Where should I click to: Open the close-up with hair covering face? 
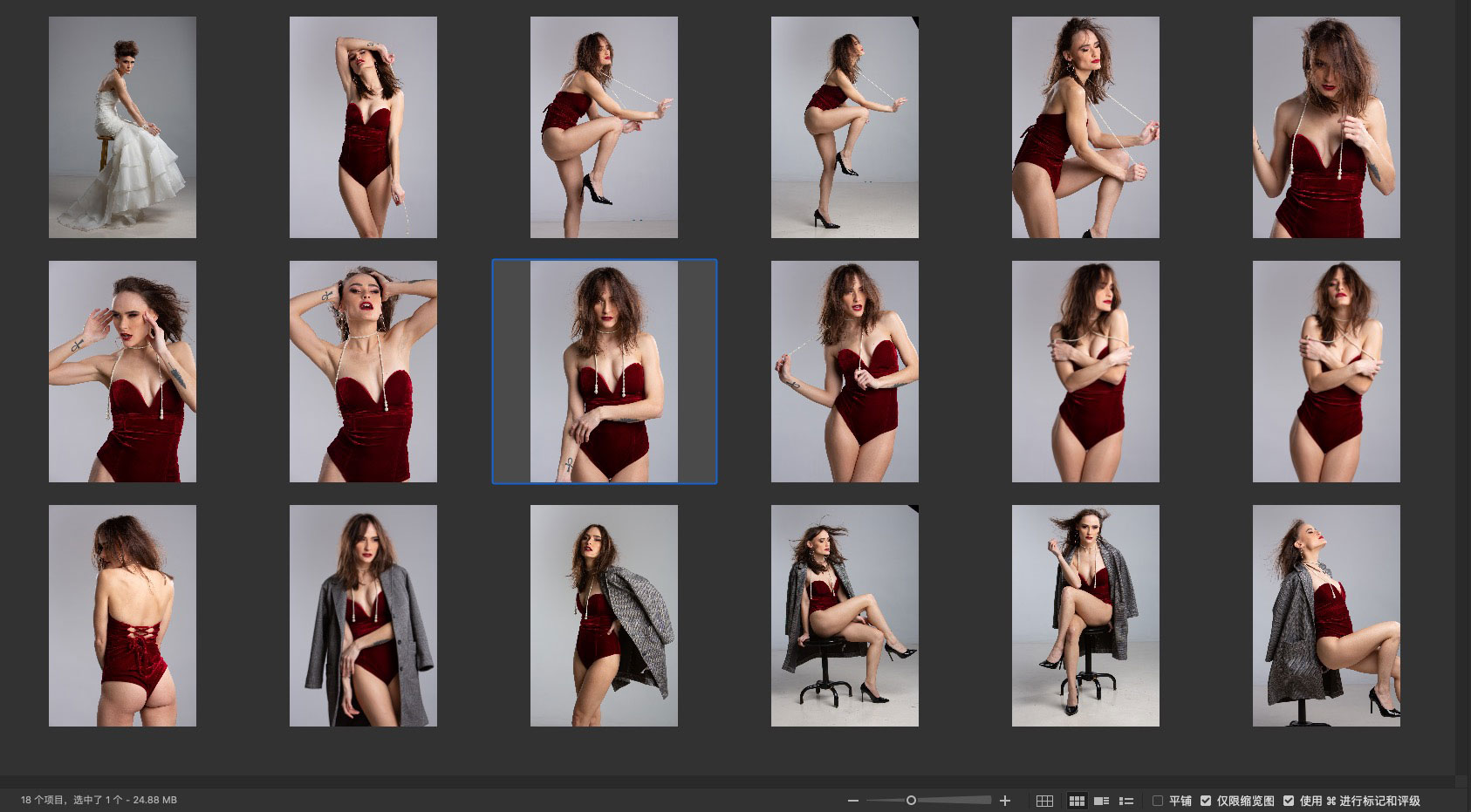[x=1326, y=127]
